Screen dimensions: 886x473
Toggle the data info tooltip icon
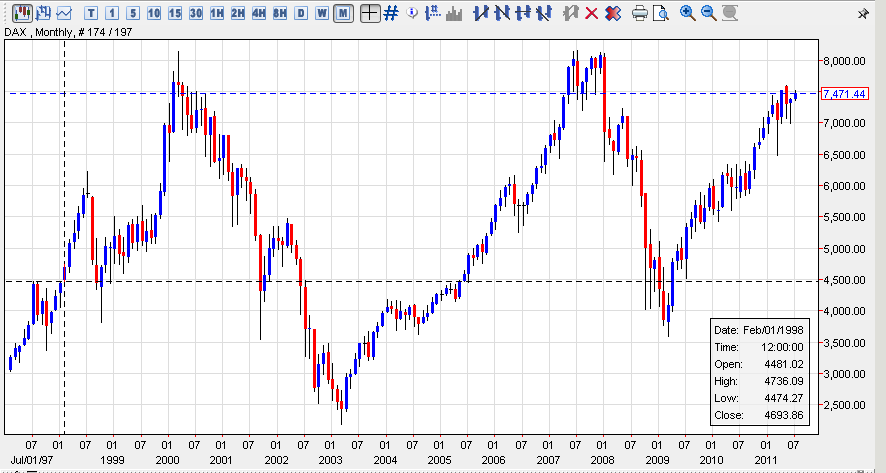pos(412,12)
